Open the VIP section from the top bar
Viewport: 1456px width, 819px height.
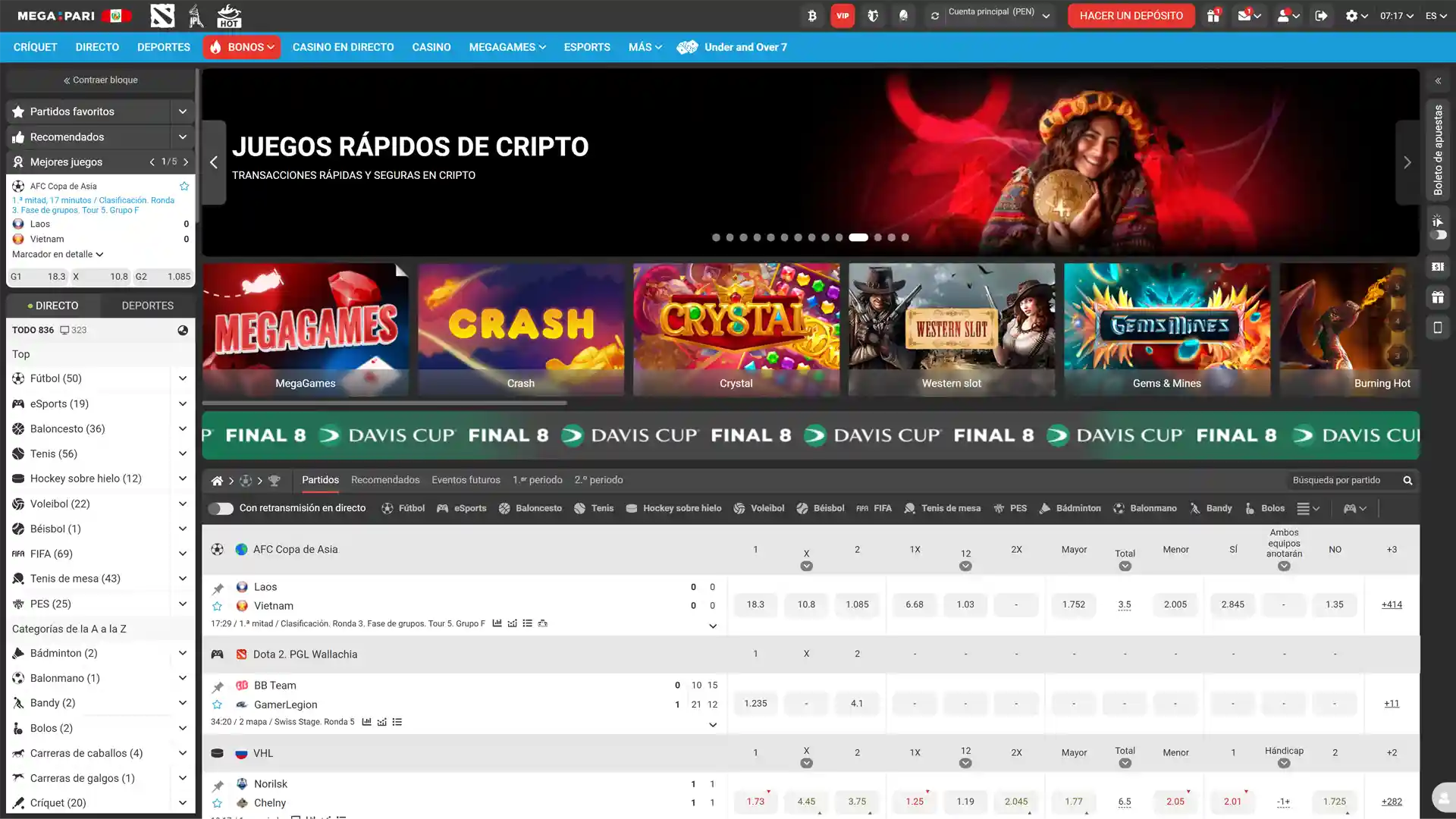pyautogui.click(x=843, y=15)
